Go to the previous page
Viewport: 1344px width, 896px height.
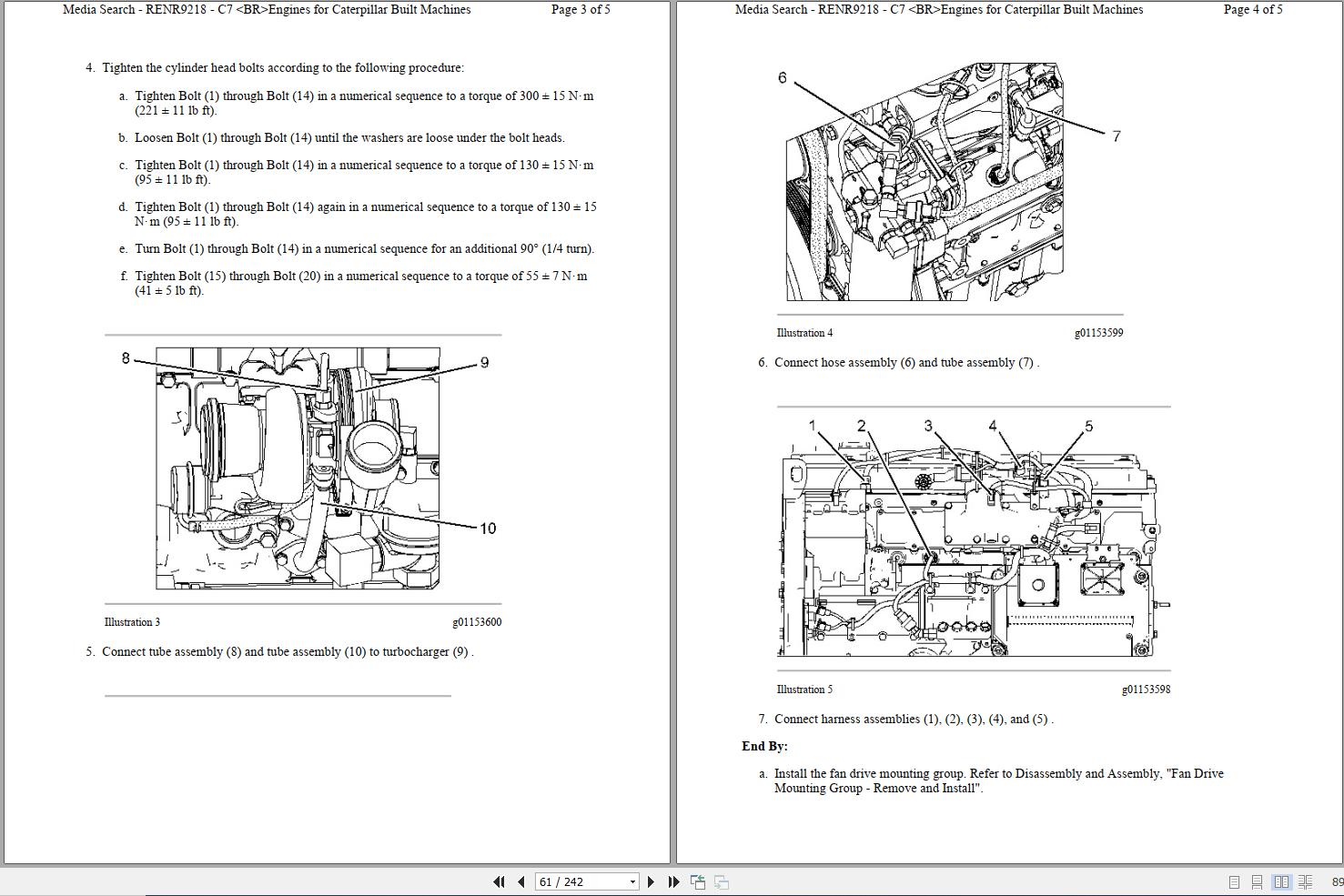pyautogui.click(x=520, y=881)
